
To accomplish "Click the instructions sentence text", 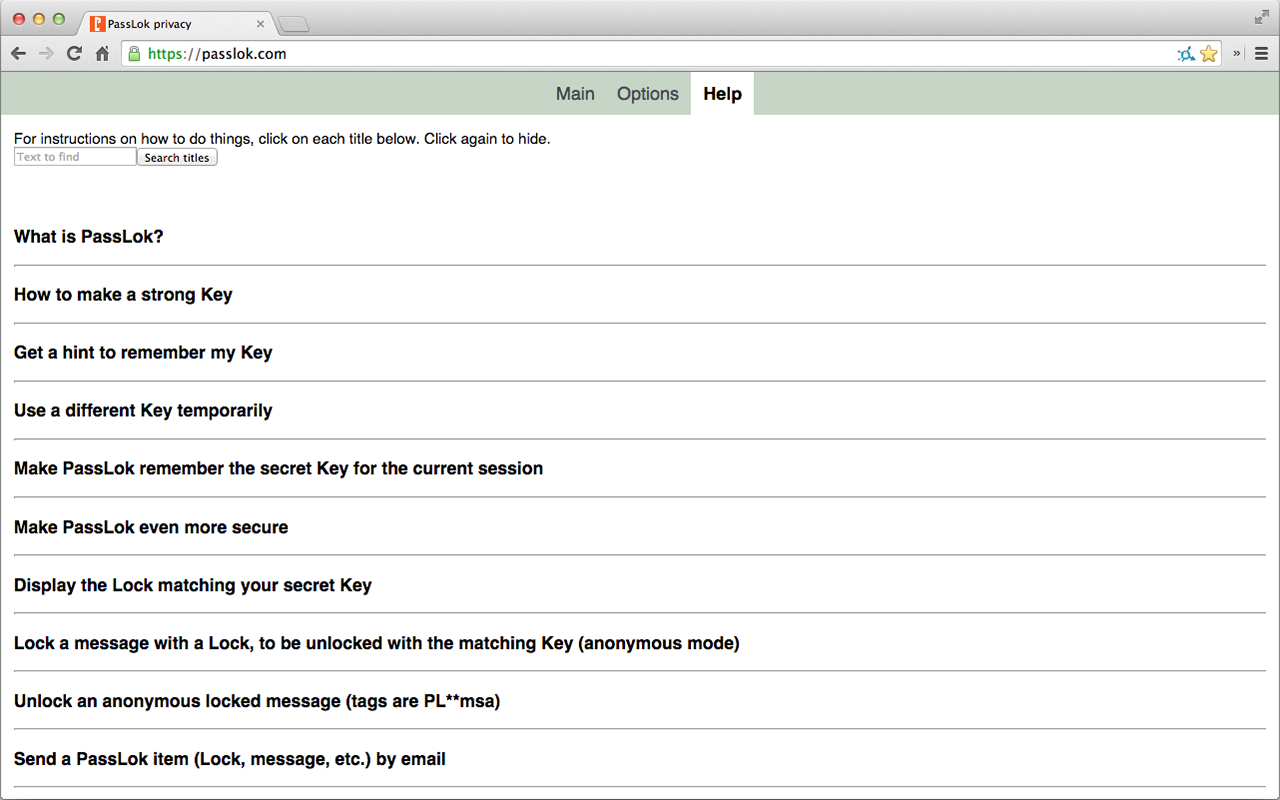I will pyautogui.click(x=282, y=139).
